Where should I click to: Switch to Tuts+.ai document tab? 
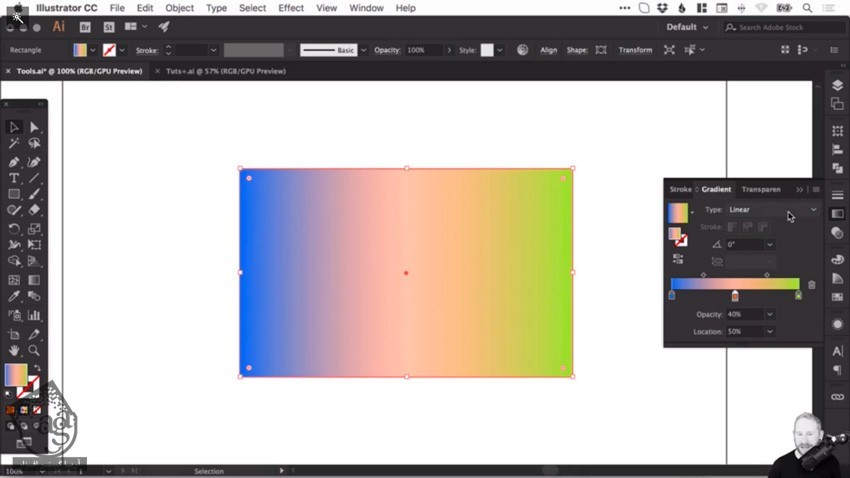[226, 71]
